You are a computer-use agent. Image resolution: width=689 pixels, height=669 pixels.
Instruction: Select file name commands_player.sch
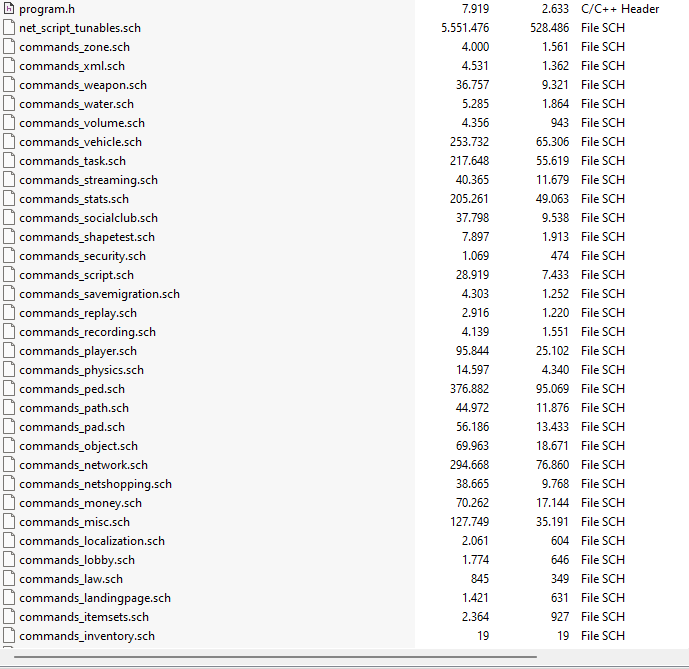pos(78,351)
